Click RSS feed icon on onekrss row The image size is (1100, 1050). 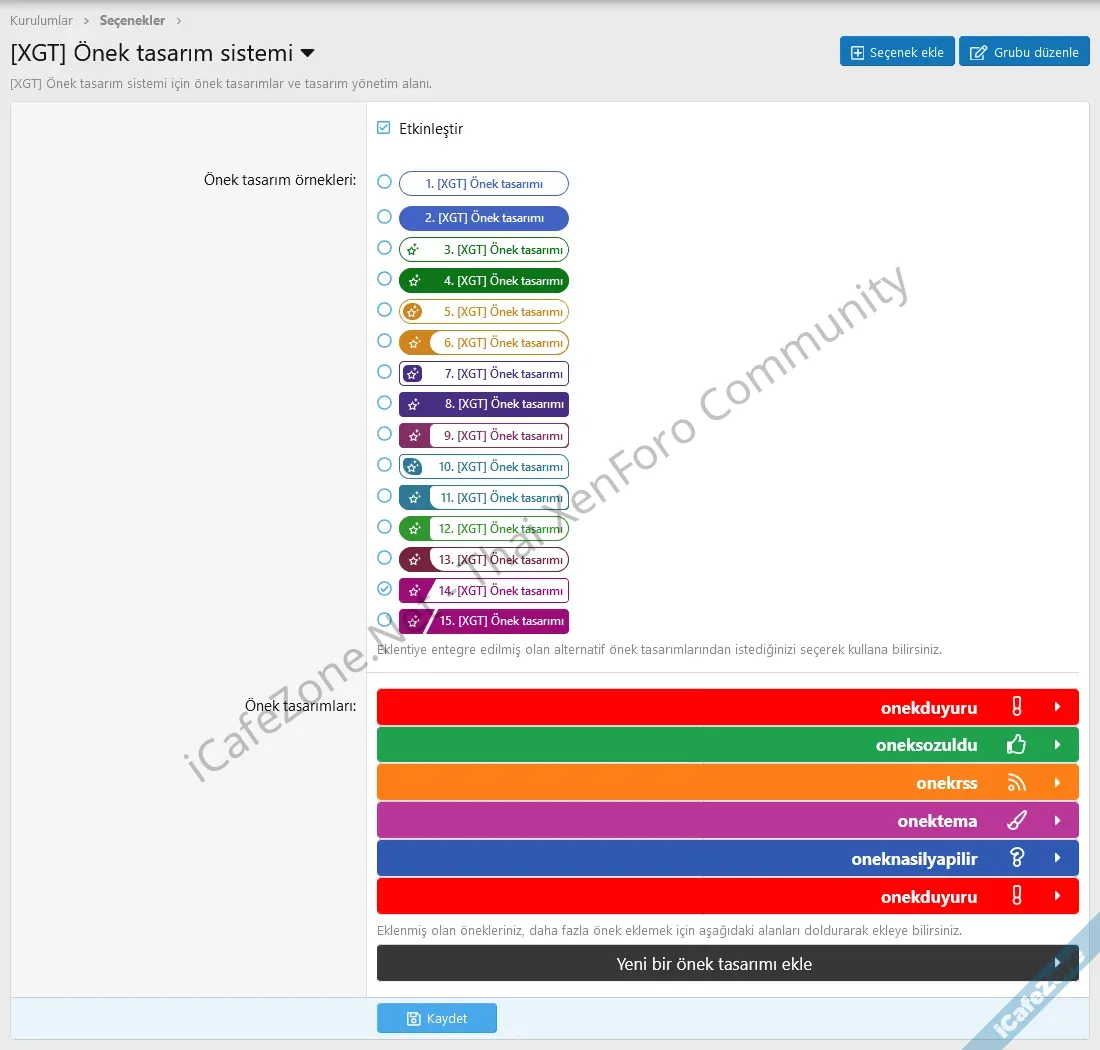(x=1017, y=783)
